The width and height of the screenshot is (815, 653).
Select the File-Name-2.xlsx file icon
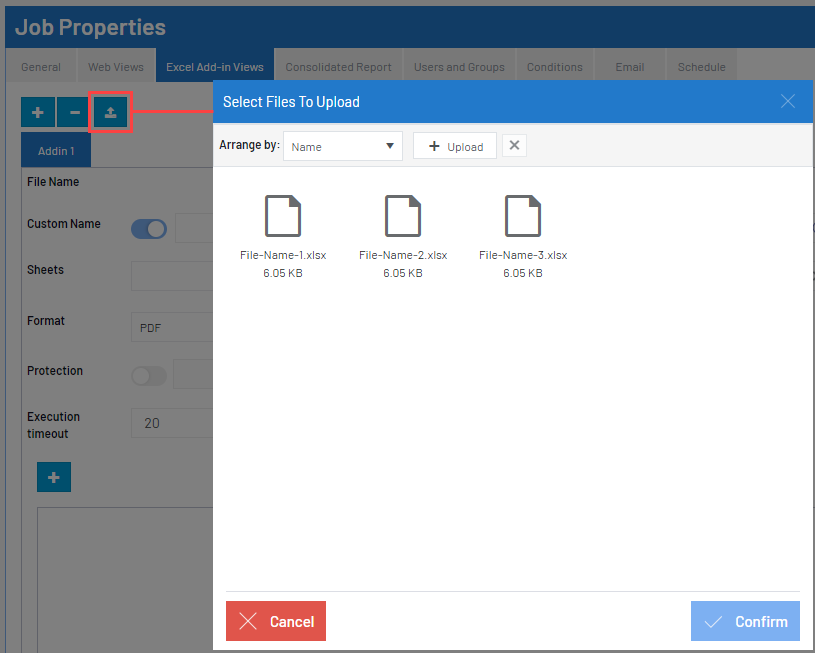point(403,216)
